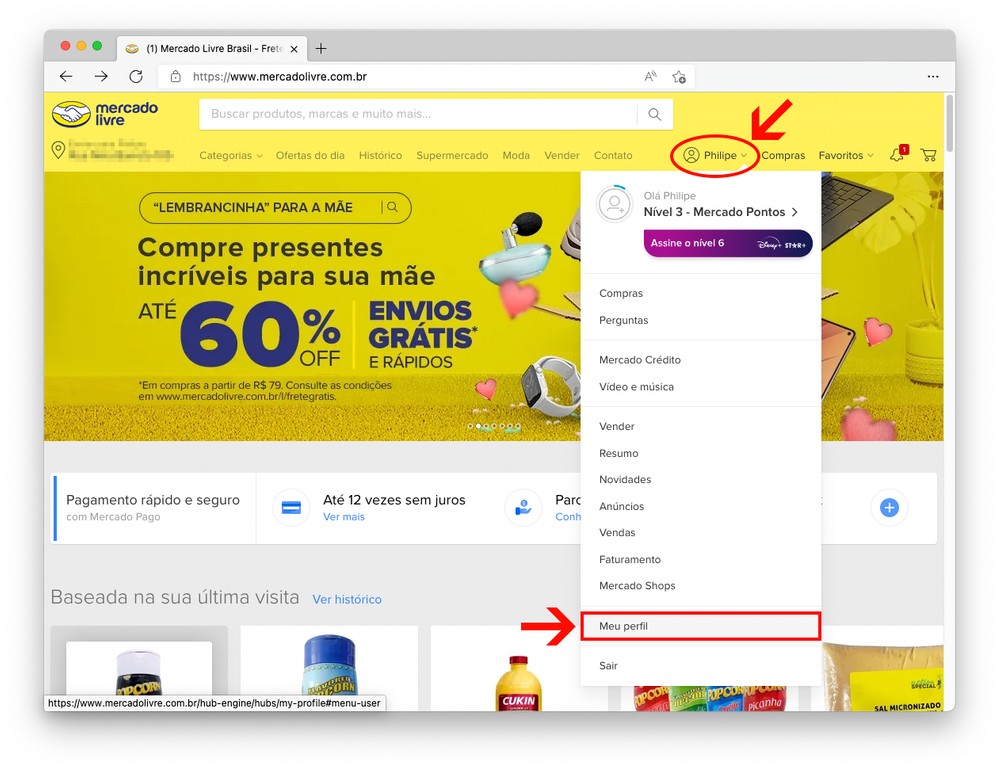Screen dimensions: 1000x770
Task: Click magnifier in Lembrancinha banner search
Action: [x=392, y=207]
